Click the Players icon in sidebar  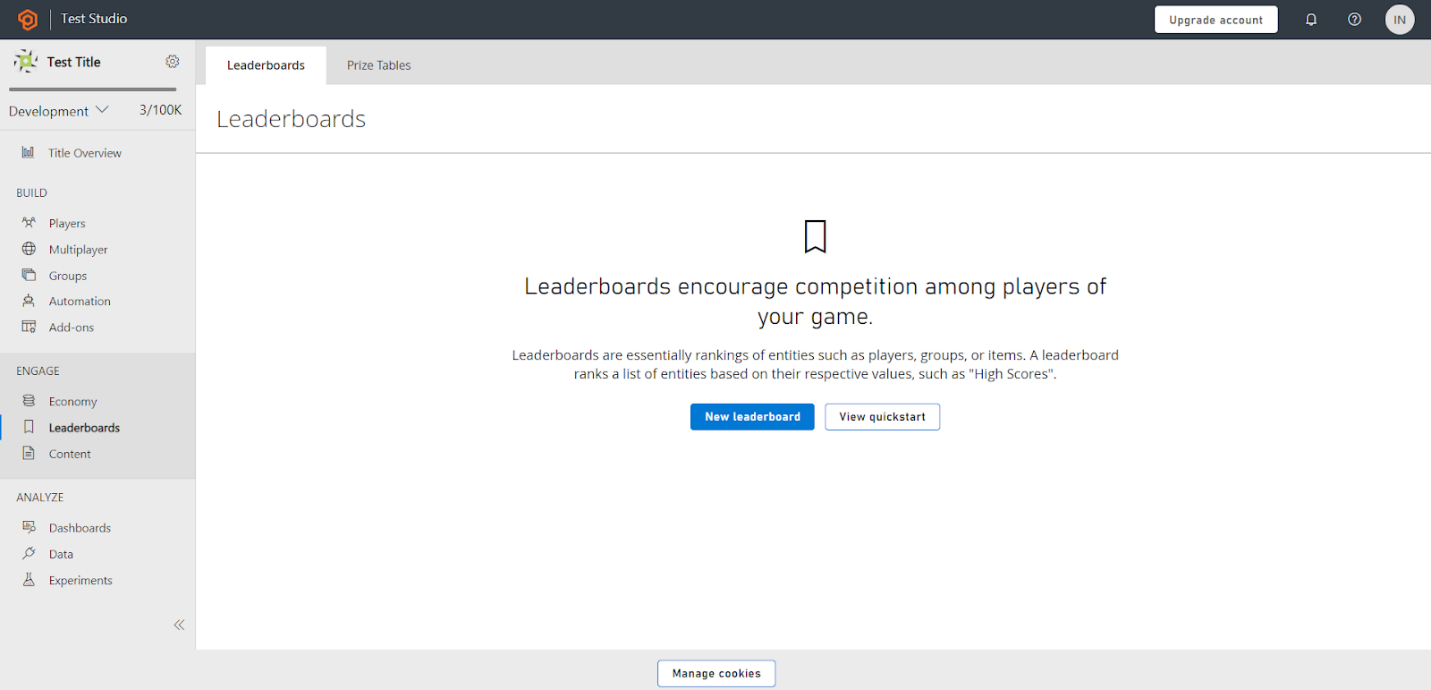coord(28,223)
